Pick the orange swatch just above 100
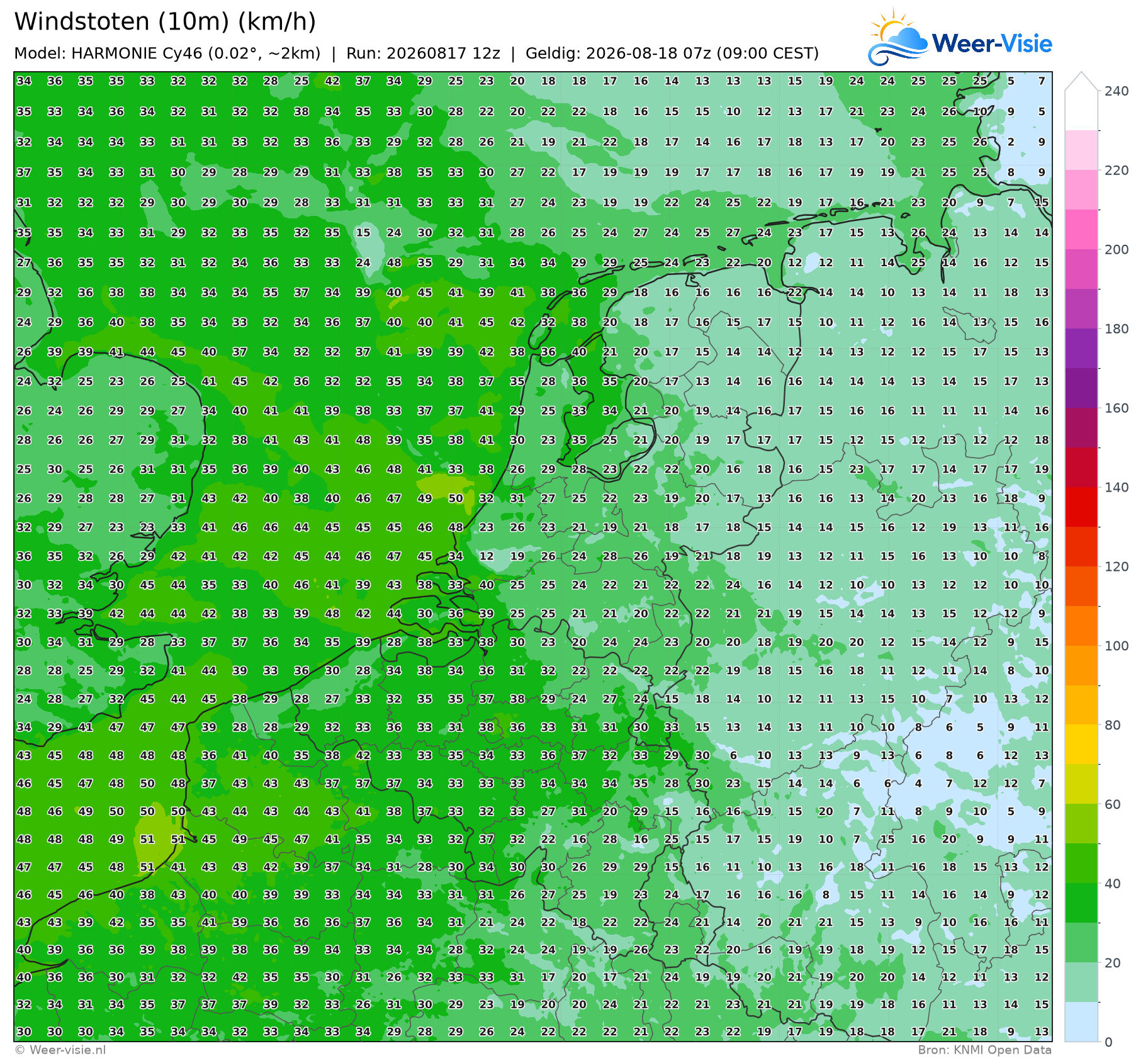 (1081, 626)
